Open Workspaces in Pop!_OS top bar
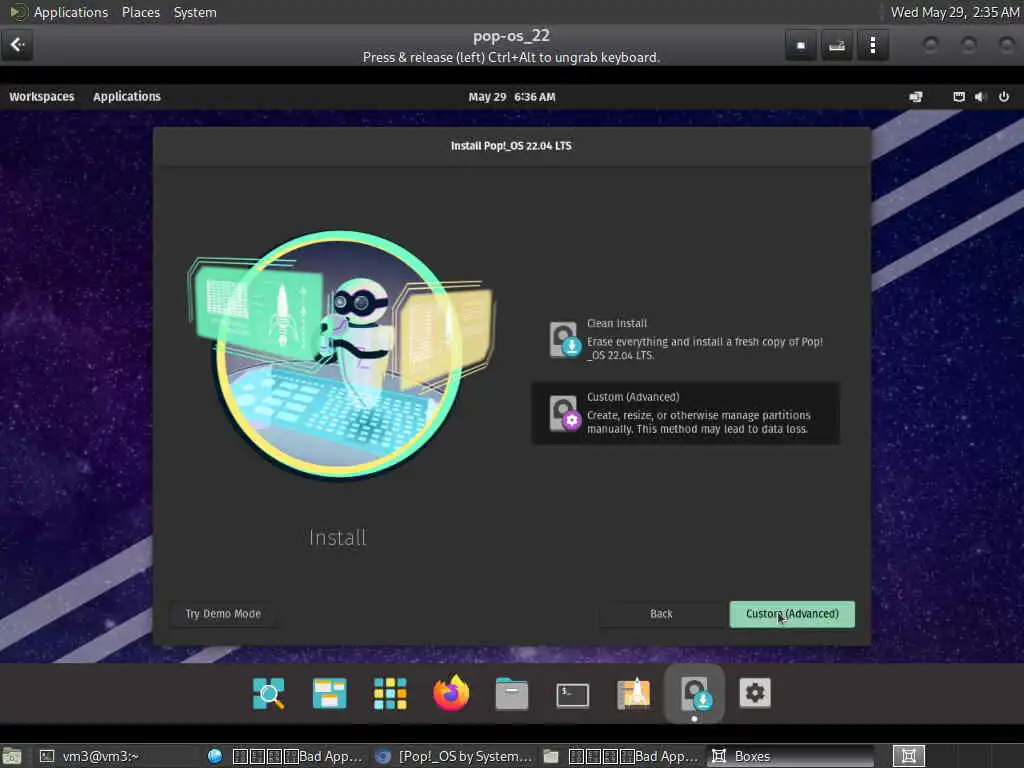This screenshot has height=768, width=1024. pyautogui.click(x=42, y=97)
